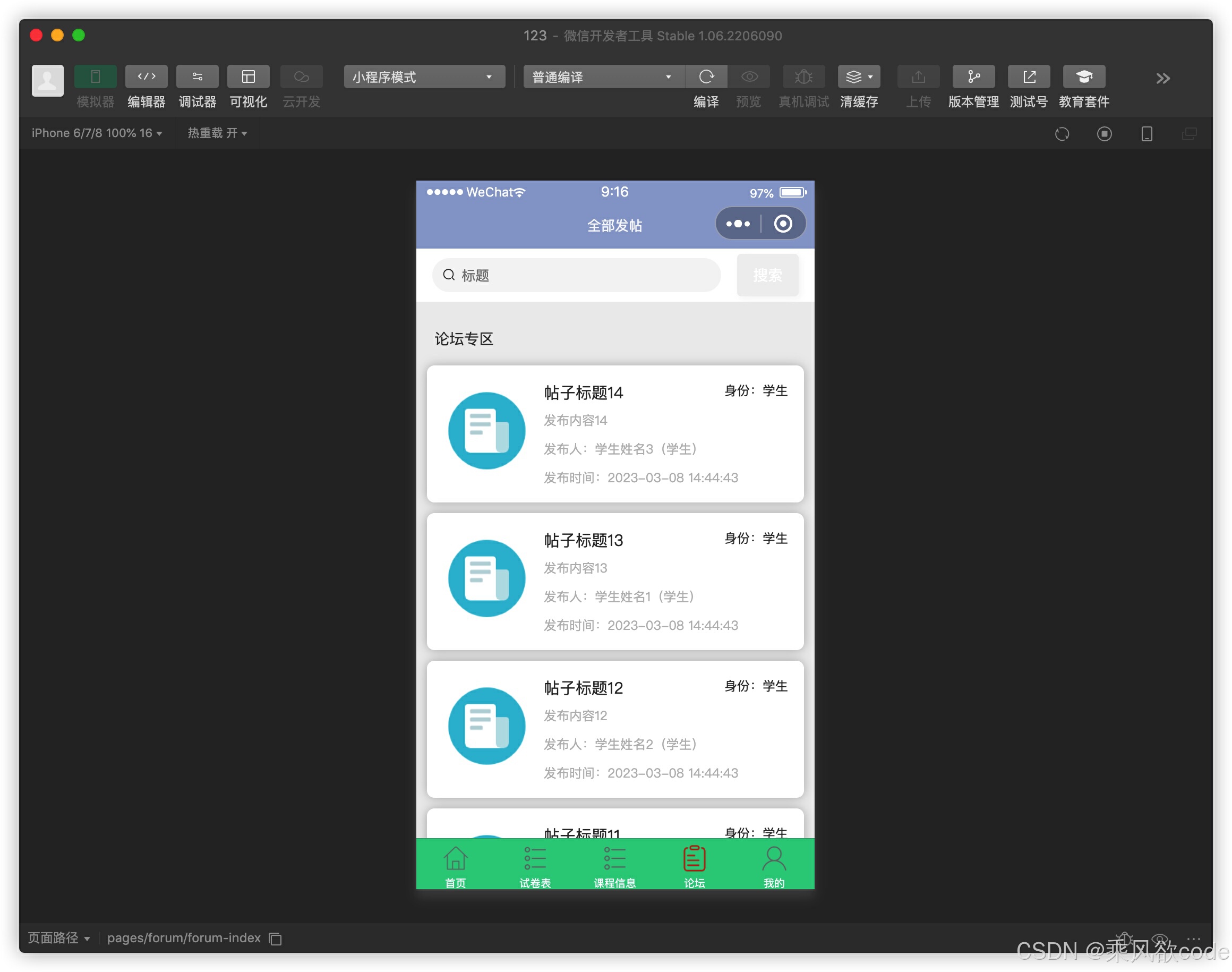Open the education kit icon
The image size is (1232, 972).
tap(1083, 77)
